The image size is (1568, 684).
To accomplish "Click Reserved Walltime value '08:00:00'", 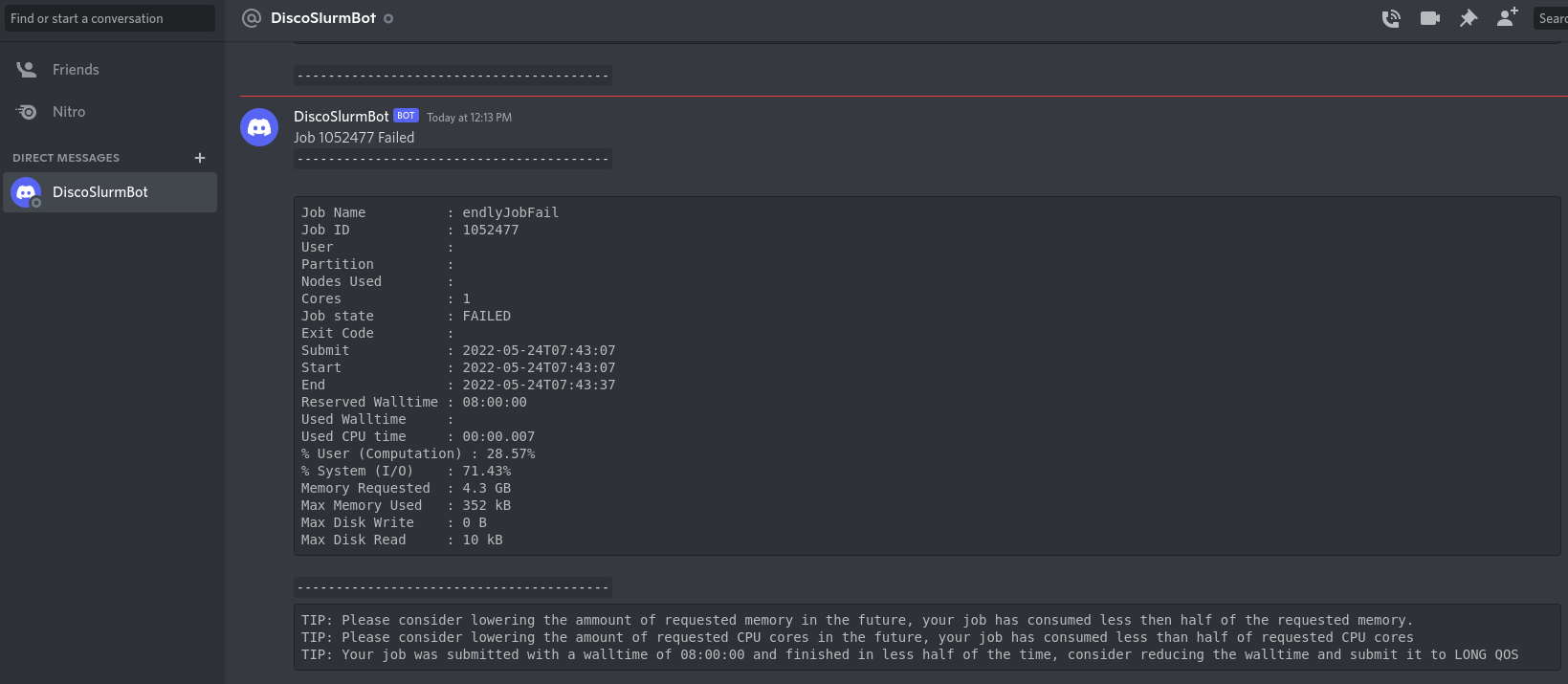I will click(495, 402).
